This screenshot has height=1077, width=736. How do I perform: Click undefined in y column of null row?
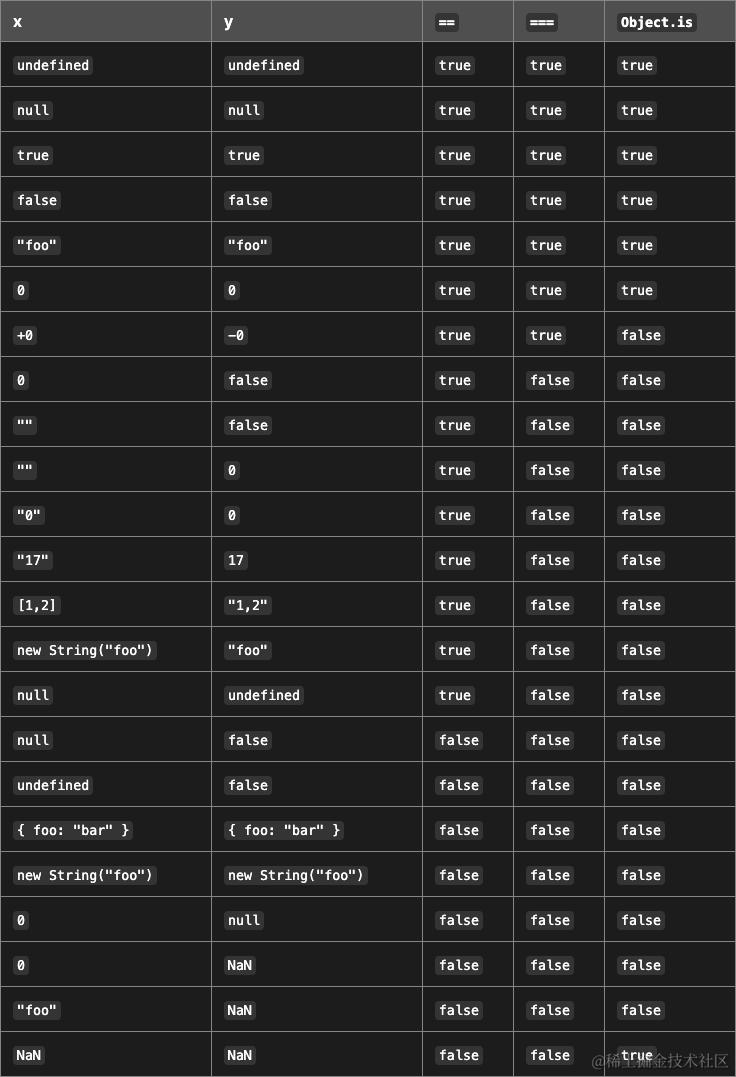[264, 695]
